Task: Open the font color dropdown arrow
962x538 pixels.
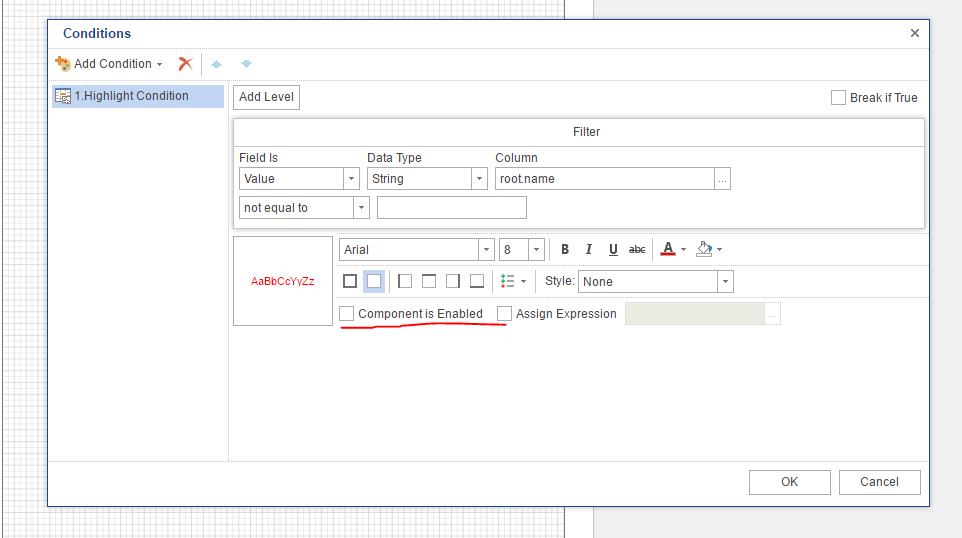Action: [x=683, y=250]
